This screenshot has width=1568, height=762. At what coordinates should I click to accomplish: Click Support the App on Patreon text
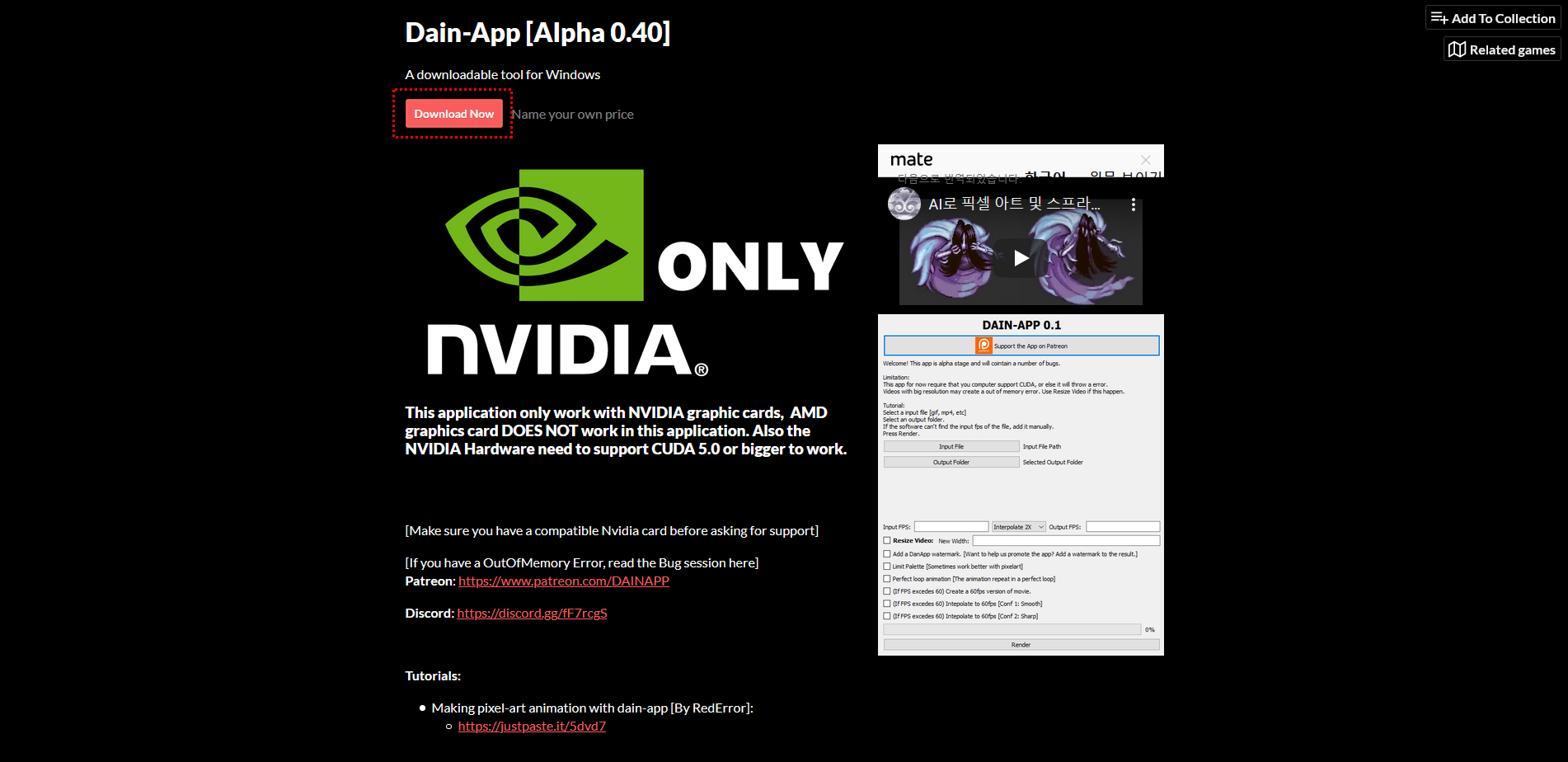[1030, 346]
